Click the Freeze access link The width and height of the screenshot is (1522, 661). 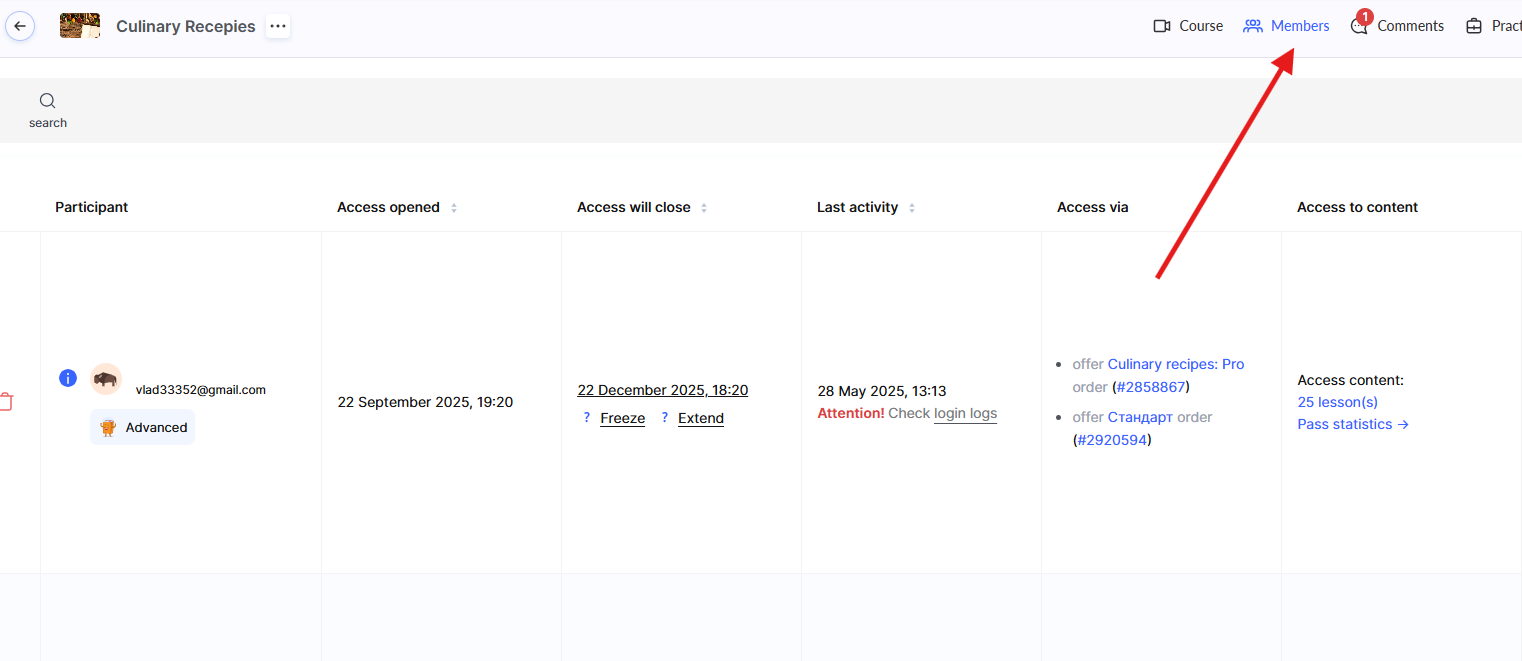tap(622, 418)
